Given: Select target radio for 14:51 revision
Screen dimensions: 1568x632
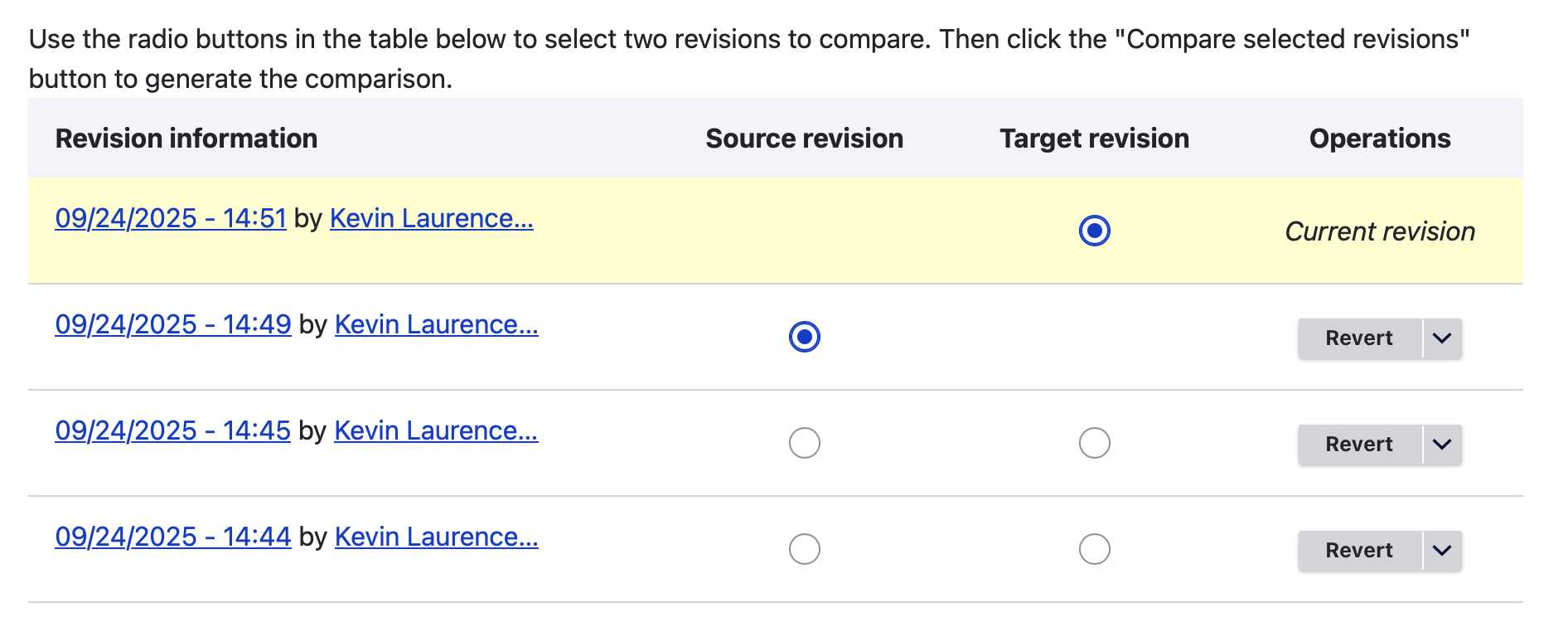Looking at the screenshot, I should pyautogui.click(x=1094, y=231).
